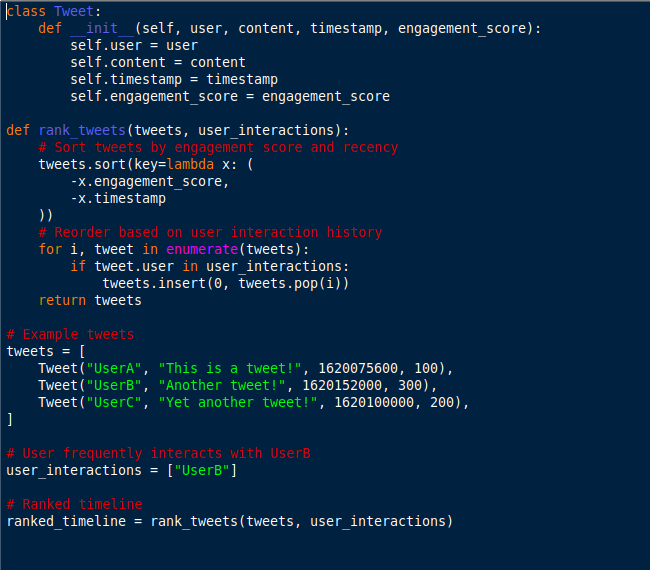Click the Reorder based on interaction comment
Image resolution: width=650 pixels, height=570 pixels.
tap(210, 233)
